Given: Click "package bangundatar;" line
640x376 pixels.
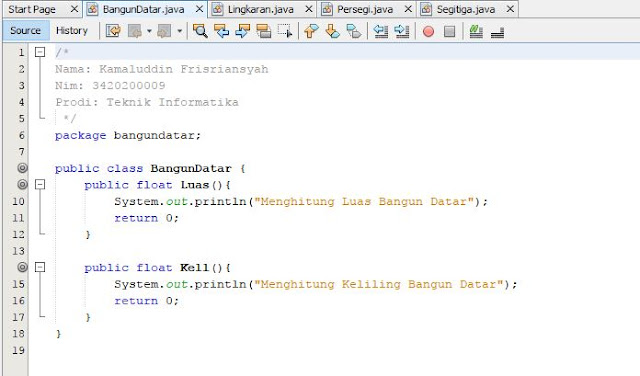Looking at the screenshot, I should pyautogui.click(x=128, y=135).
